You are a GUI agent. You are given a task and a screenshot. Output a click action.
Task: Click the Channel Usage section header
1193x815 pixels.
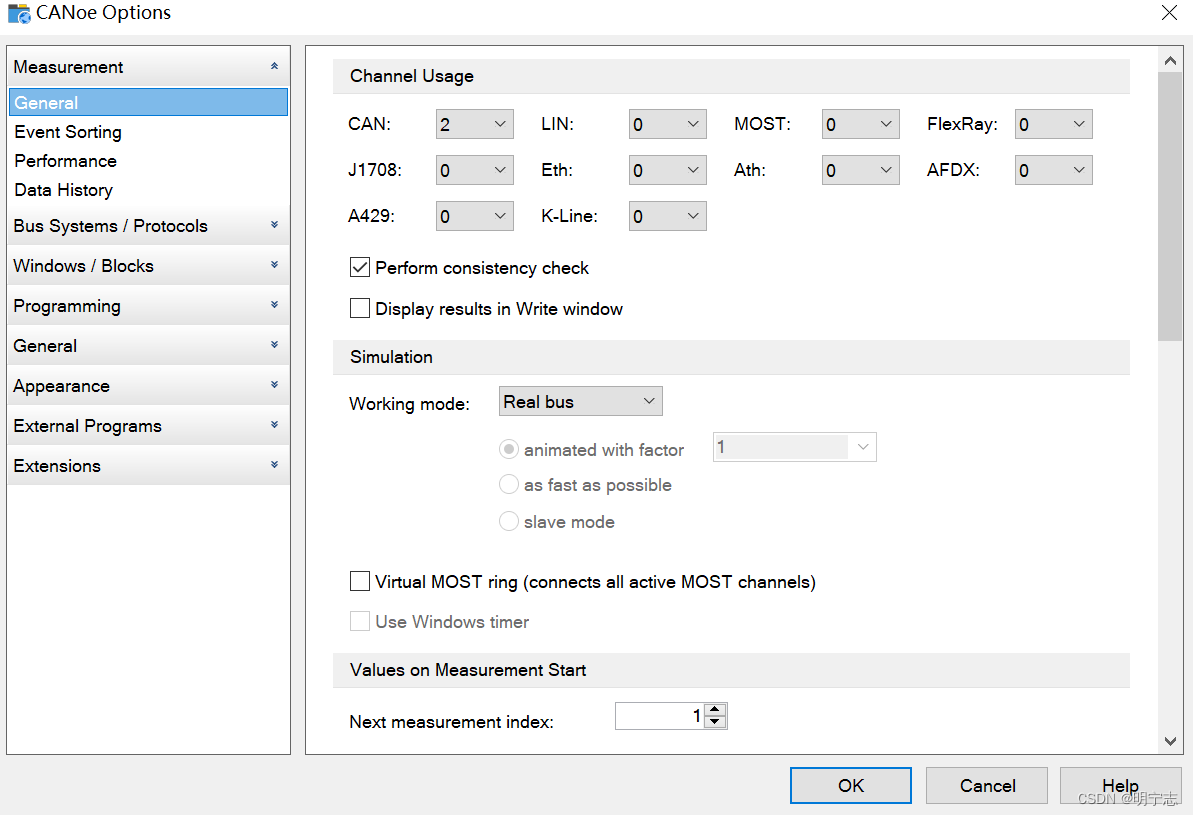(x=731, y=76)
